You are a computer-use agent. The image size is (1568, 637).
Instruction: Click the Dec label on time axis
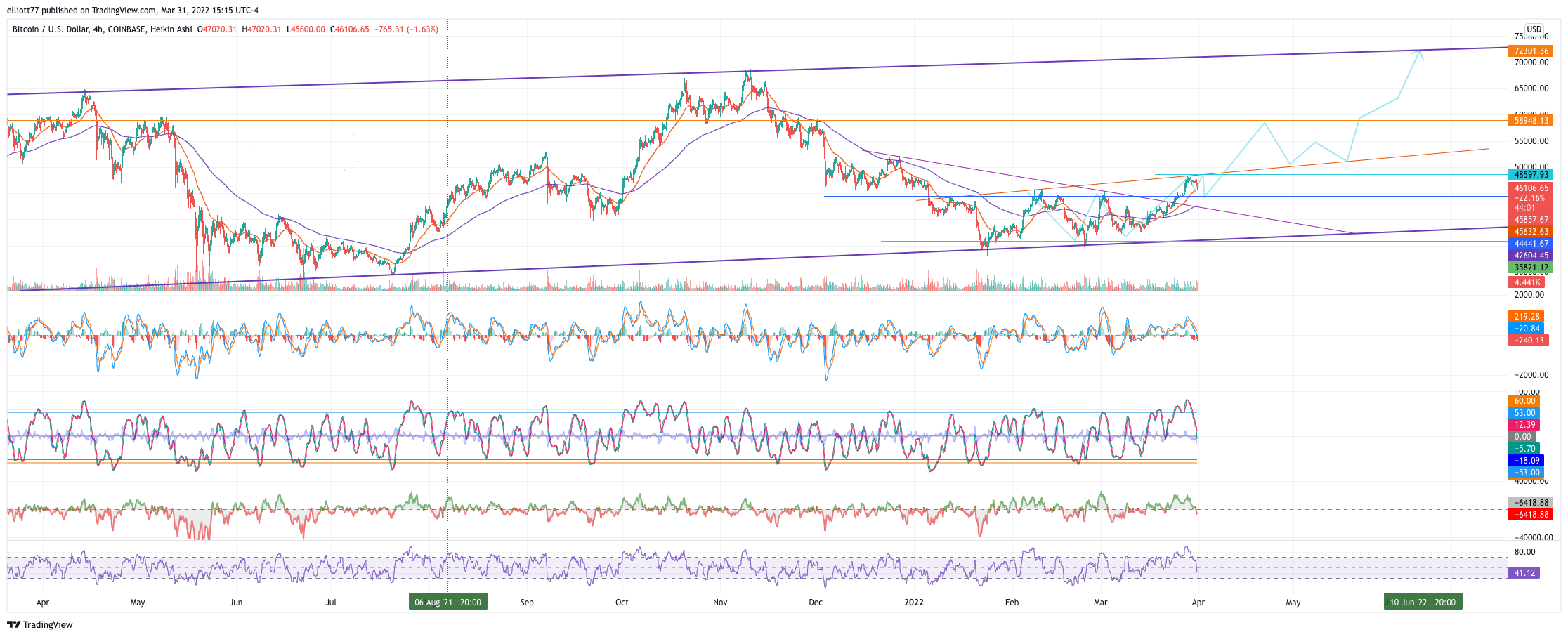tap(816, 603)
